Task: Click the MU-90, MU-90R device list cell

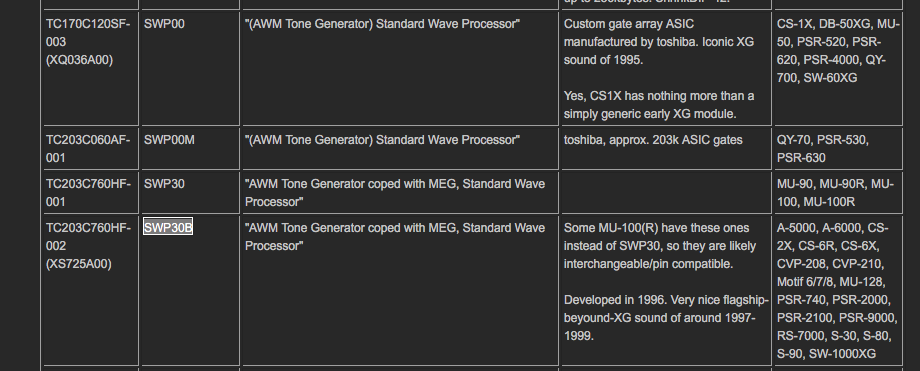Action: click(x=838, y=193)
